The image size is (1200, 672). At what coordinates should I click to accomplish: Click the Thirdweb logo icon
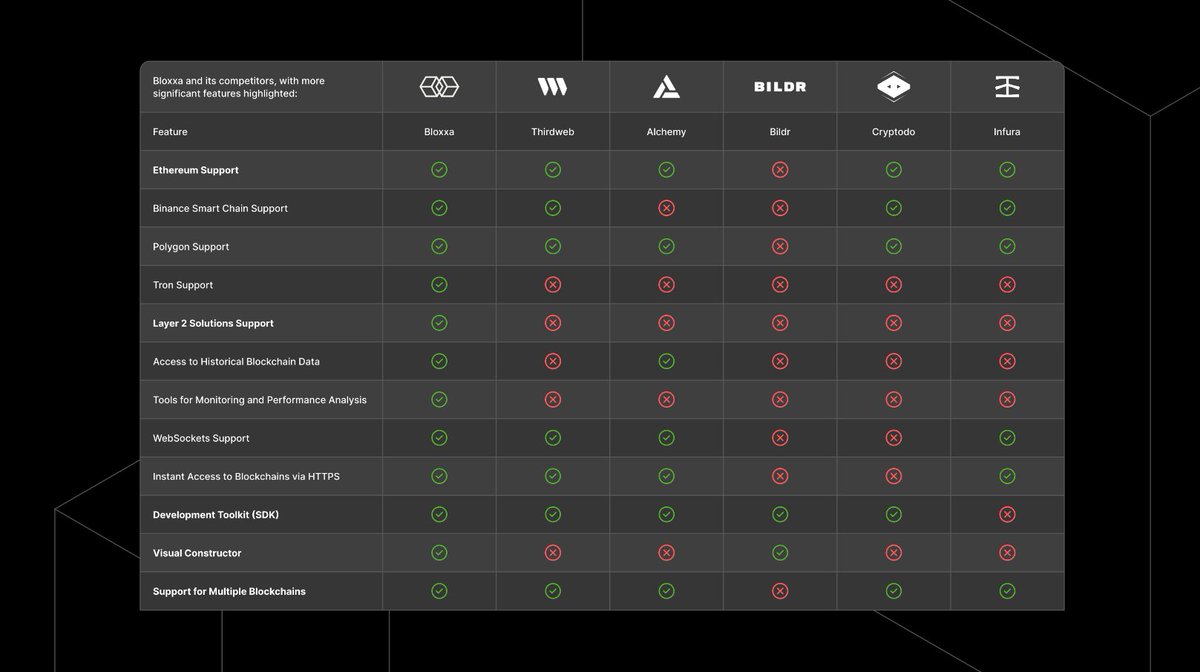click(x=552, y=87)
